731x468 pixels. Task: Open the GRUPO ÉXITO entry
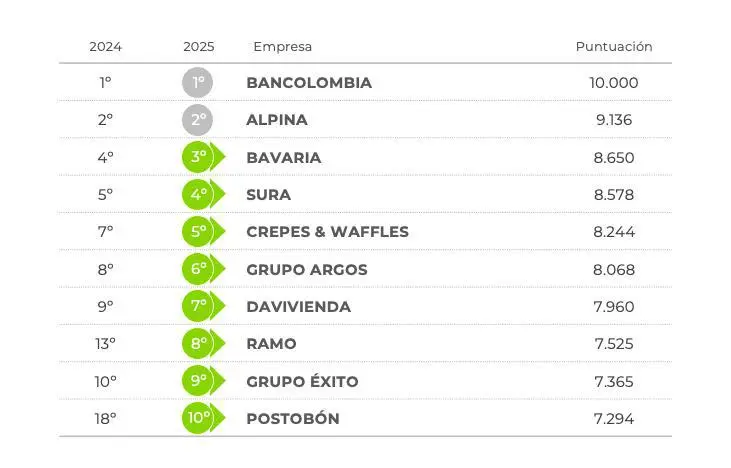(x=302, y=381)
